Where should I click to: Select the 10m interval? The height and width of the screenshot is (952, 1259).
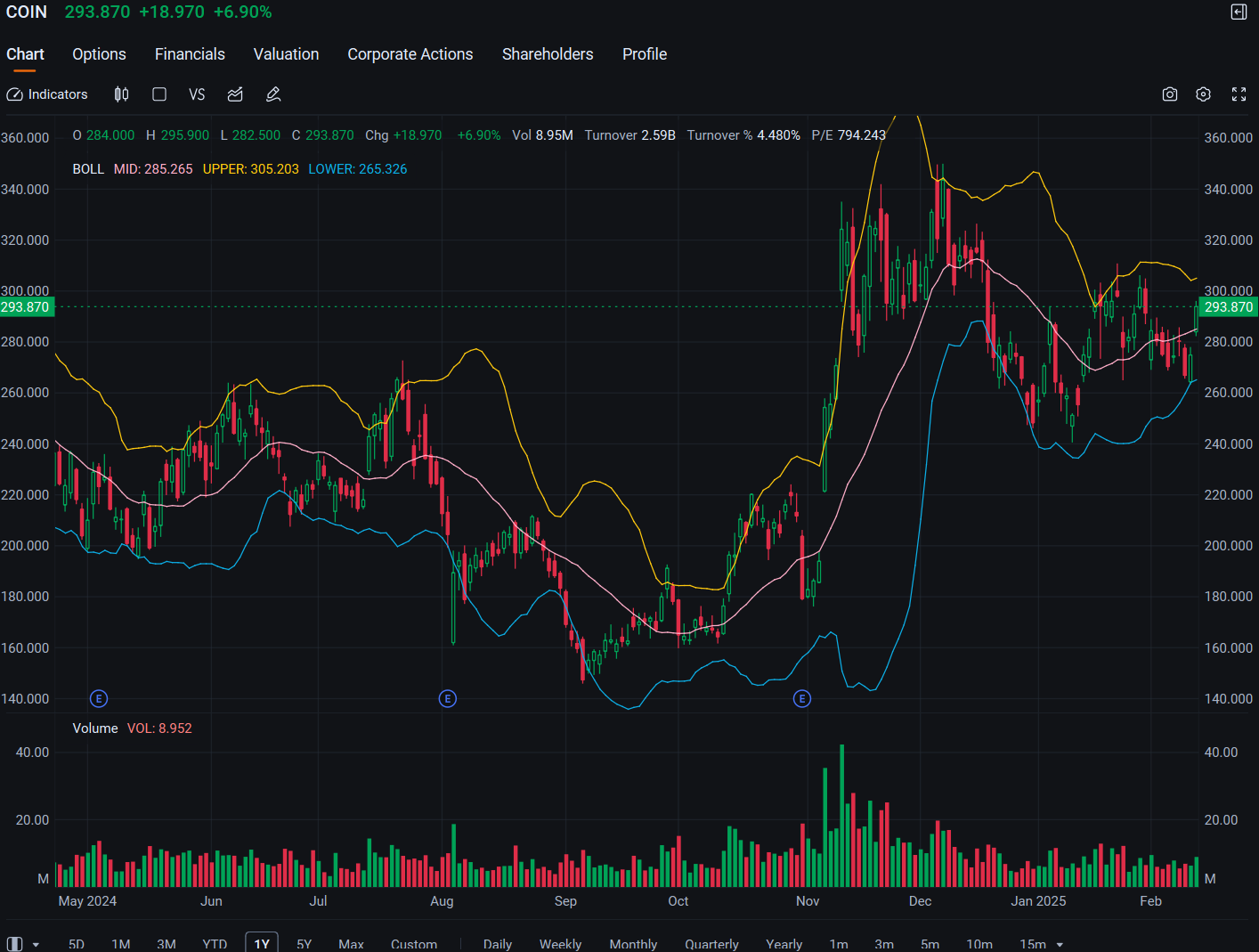pyautogui.click(x=979, y=944)
